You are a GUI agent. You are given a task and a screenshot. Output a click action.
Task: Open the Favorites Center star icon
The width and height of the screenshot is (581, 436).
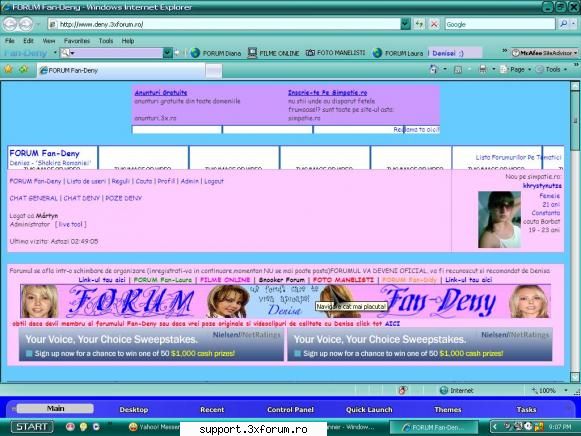9,69
